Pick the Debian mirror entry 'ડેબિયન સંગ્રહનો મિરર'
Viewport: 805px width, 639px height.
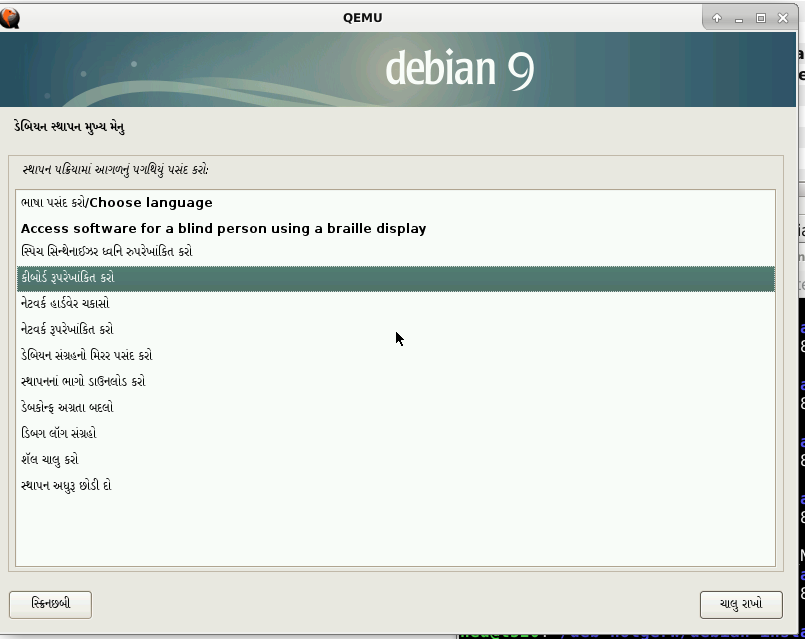coord(395,356)
